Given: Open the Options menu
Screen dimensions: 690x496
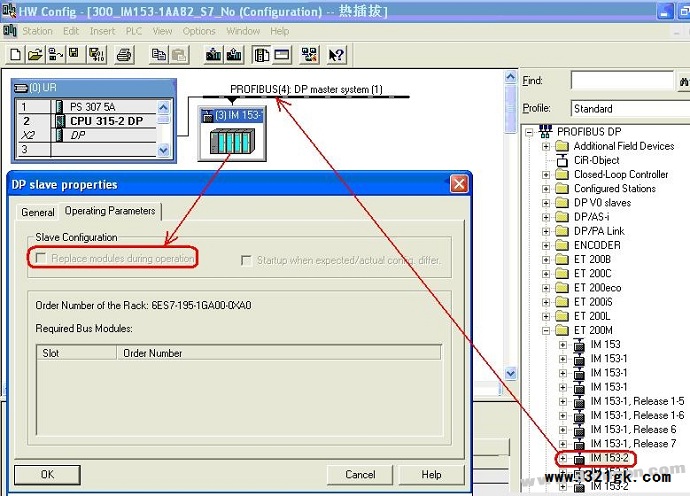Looking at the screenshot, I should coord(199,31).
